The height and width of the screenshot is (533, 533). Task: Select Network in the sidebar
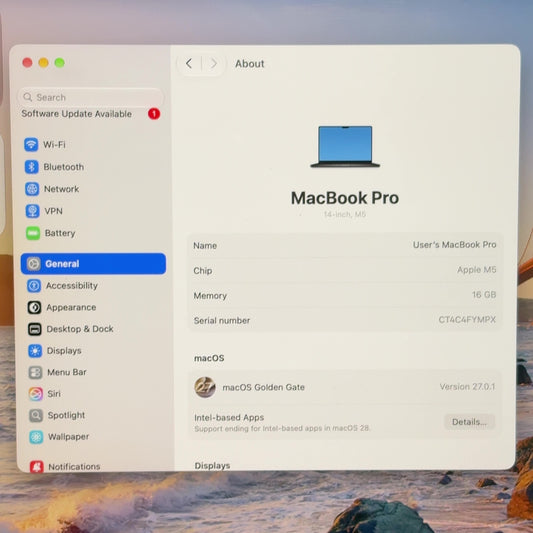tap(62, 189)
